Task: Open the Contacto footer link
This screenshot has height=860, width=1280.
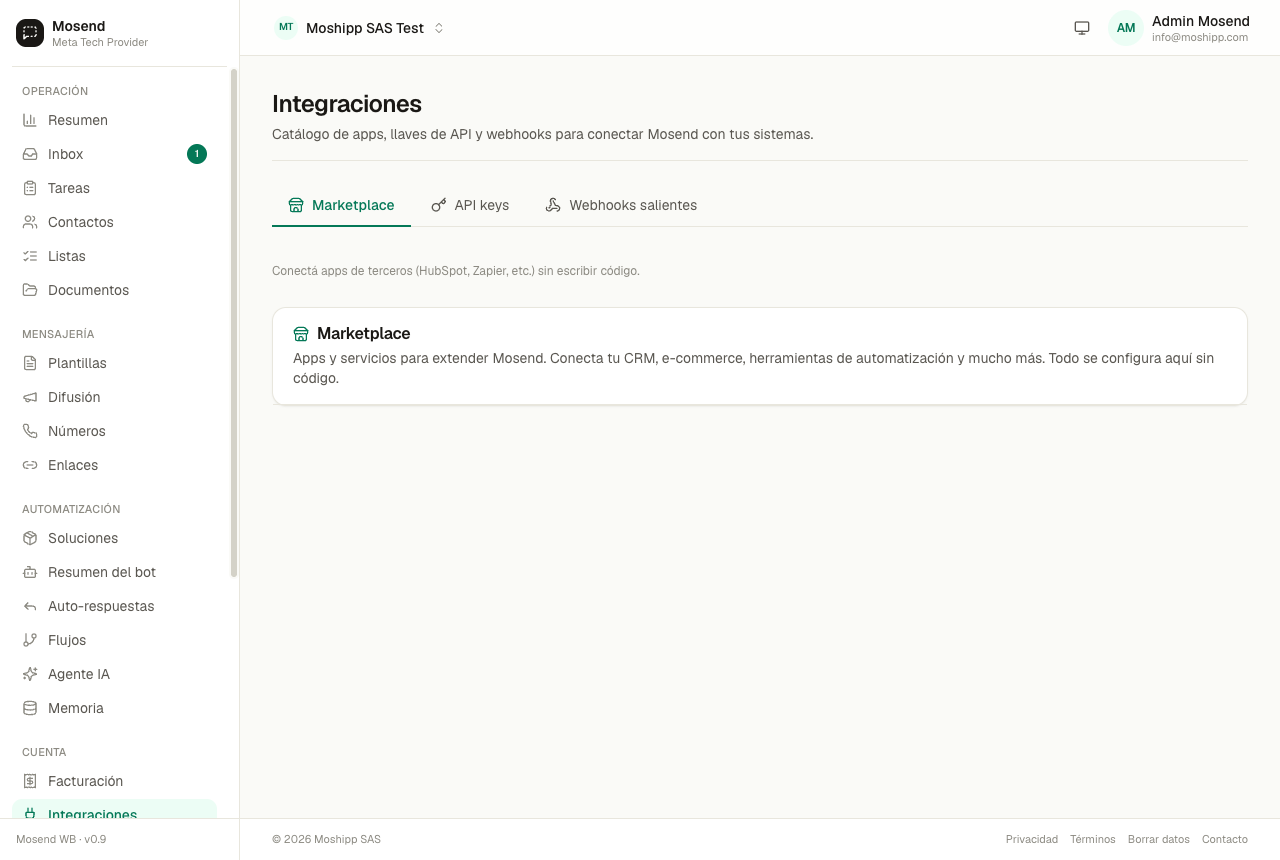Action: [1225, 839]
